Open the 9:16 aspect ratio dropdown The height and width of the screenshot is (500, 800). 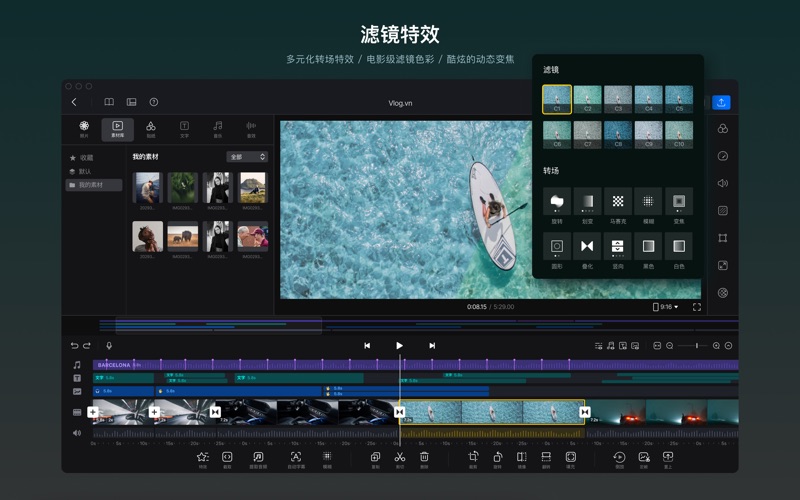[x=665, y=307]
